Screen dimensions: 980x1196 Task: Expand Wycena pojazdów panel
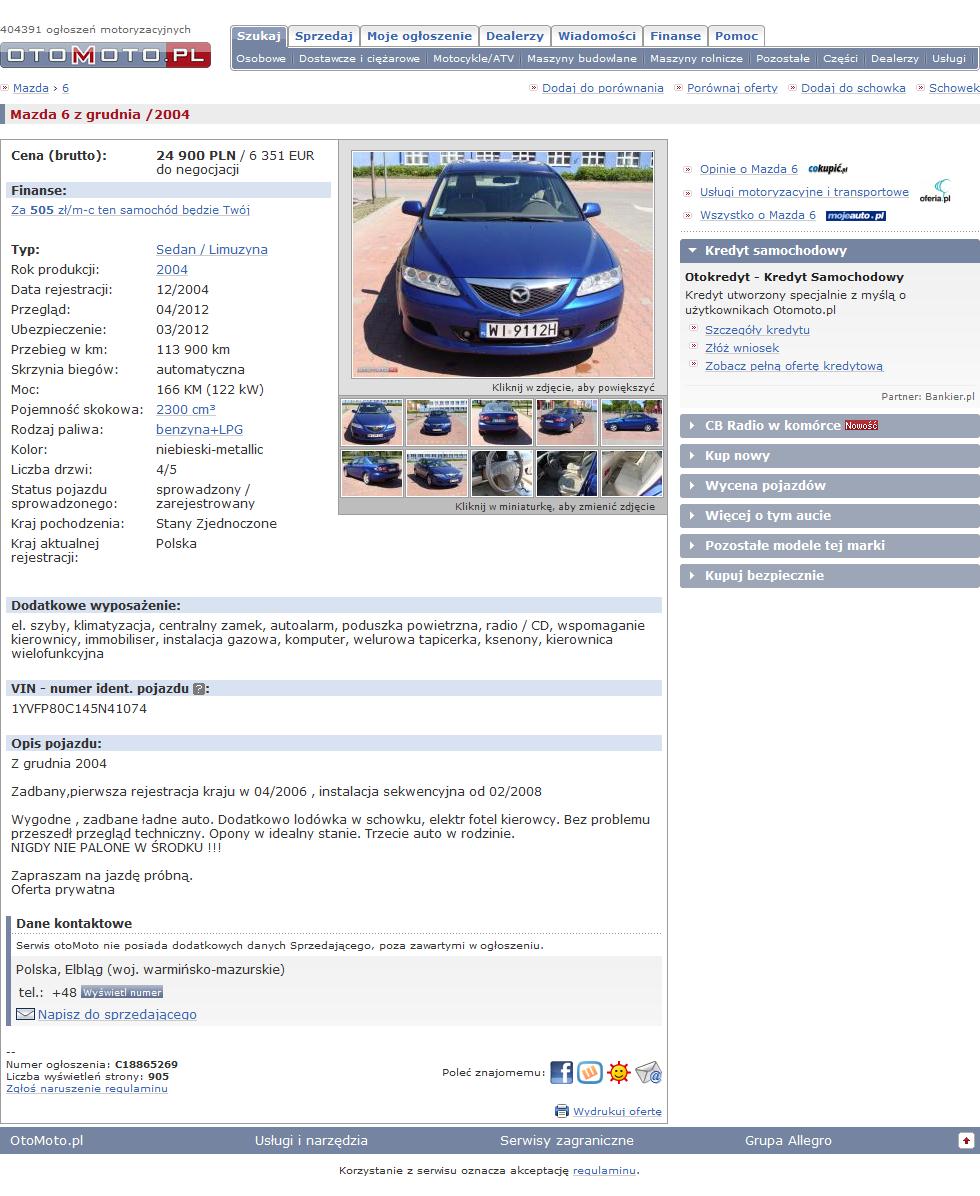coord(830,486)
